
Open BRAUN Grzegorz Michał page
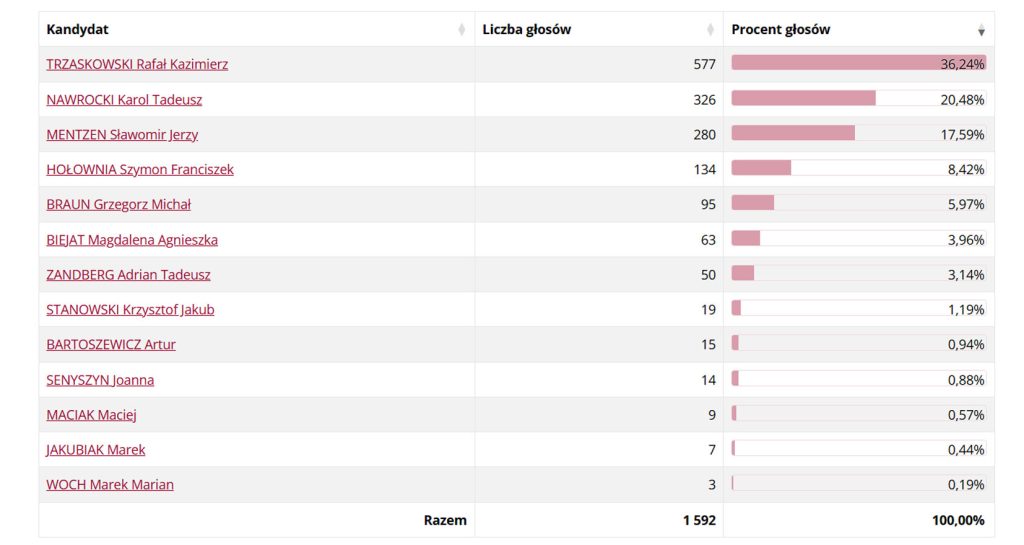click(x=118, y=204)
